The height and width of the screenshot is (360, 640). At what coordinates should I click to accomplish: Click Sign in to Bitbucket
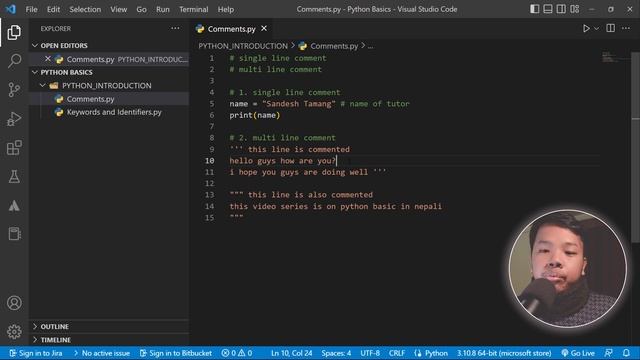pos(176,353)
